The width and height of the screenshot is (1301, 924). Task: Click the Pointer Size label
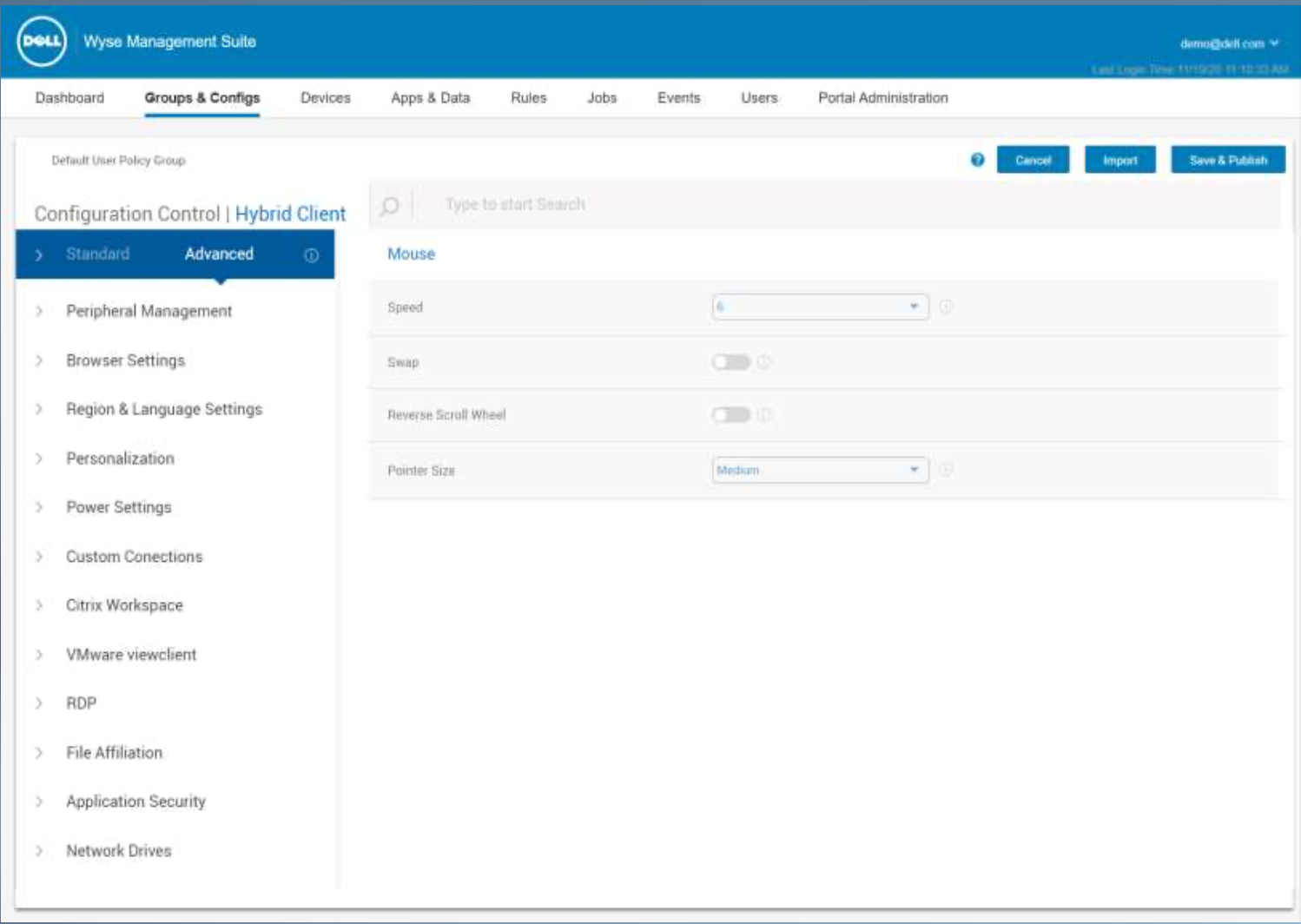421,471
